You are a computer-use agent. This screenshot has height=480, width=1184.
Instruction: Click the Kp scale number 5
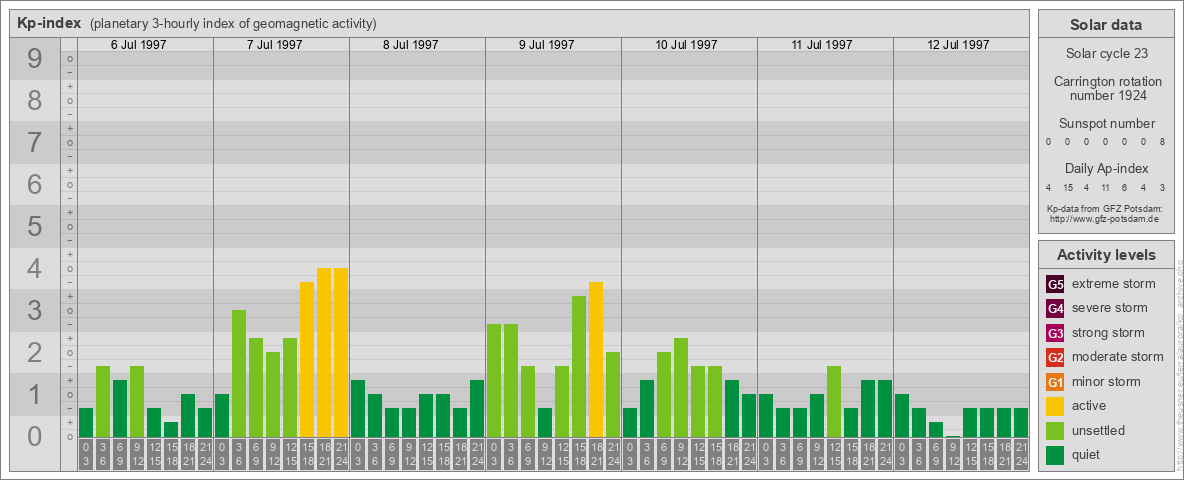click(34, 226)
